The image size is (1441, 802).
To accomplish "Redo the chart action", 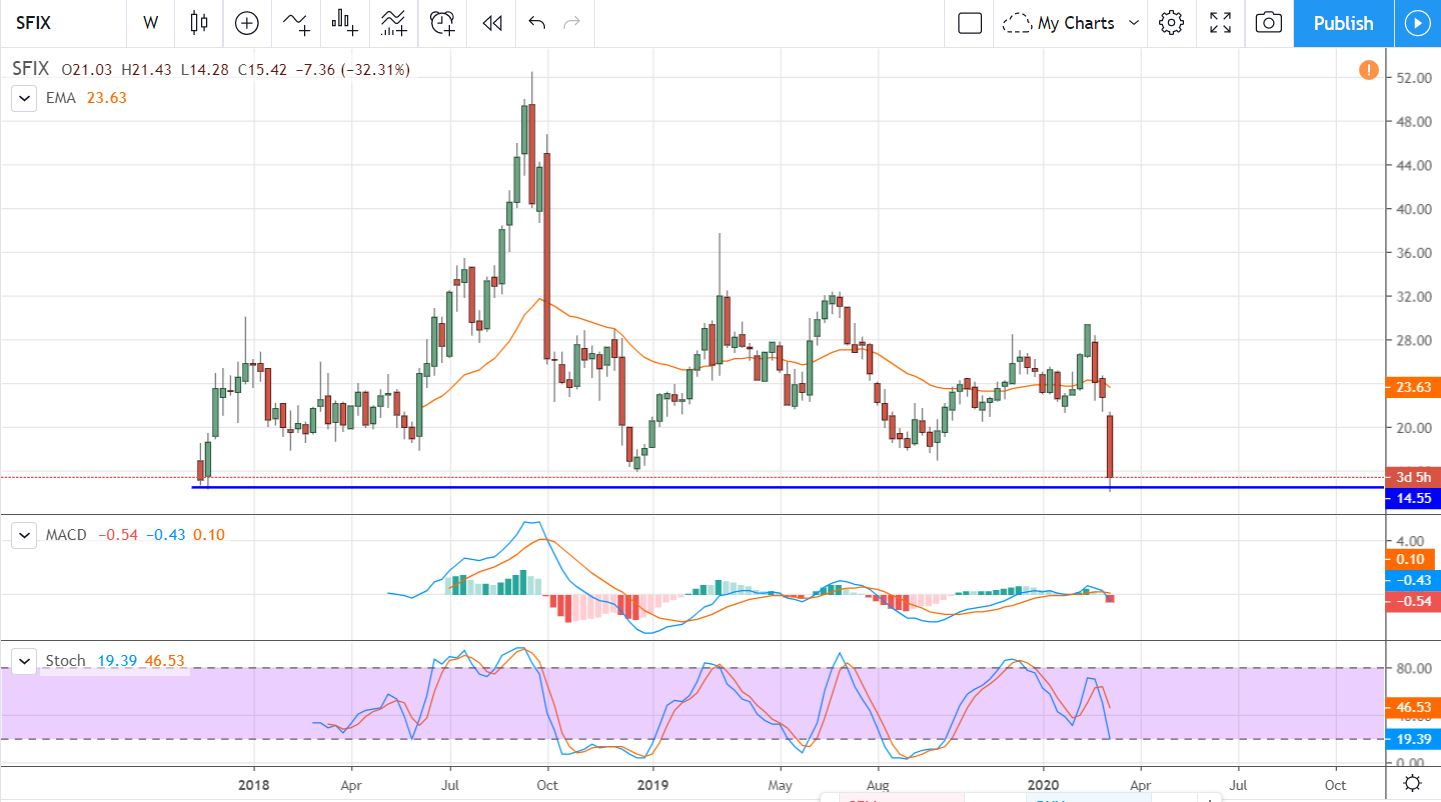I will tap(572, 23).
